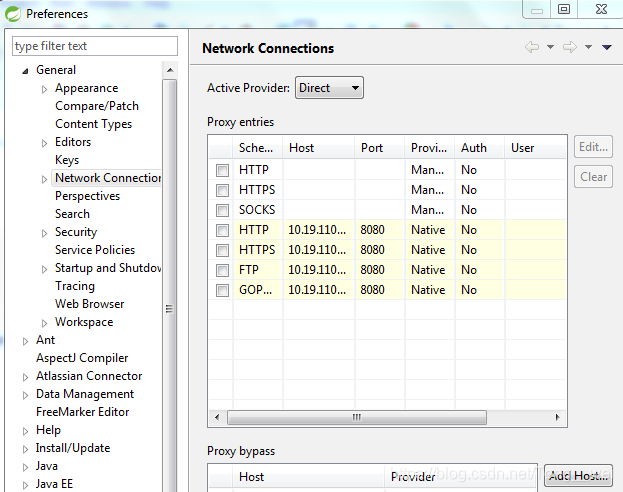Screen dimensions: 623x492
Task: Select Content Types in the tree
Action: click(93, 124)
